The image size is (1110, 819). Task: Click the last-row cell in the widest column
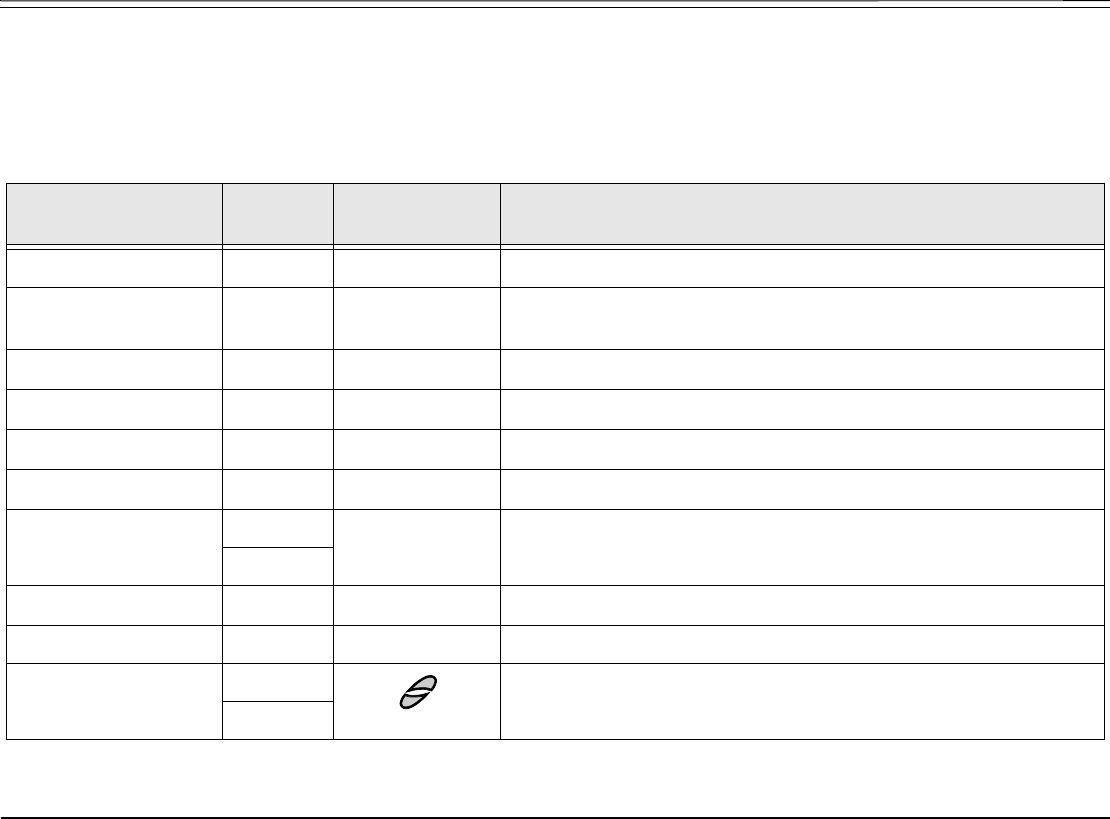pyautogui.click(x=802, y=701)
